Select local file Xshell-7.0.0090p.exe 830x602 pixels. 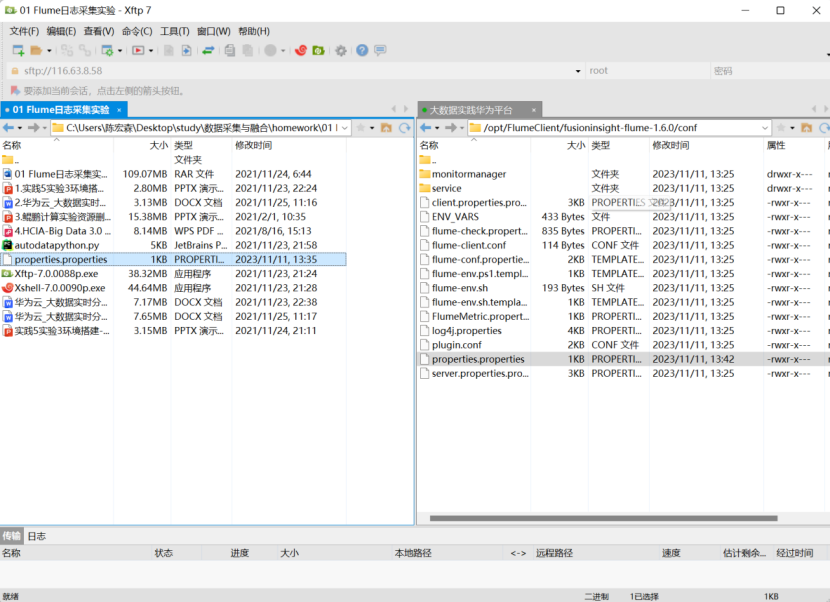tap(173, 288)
